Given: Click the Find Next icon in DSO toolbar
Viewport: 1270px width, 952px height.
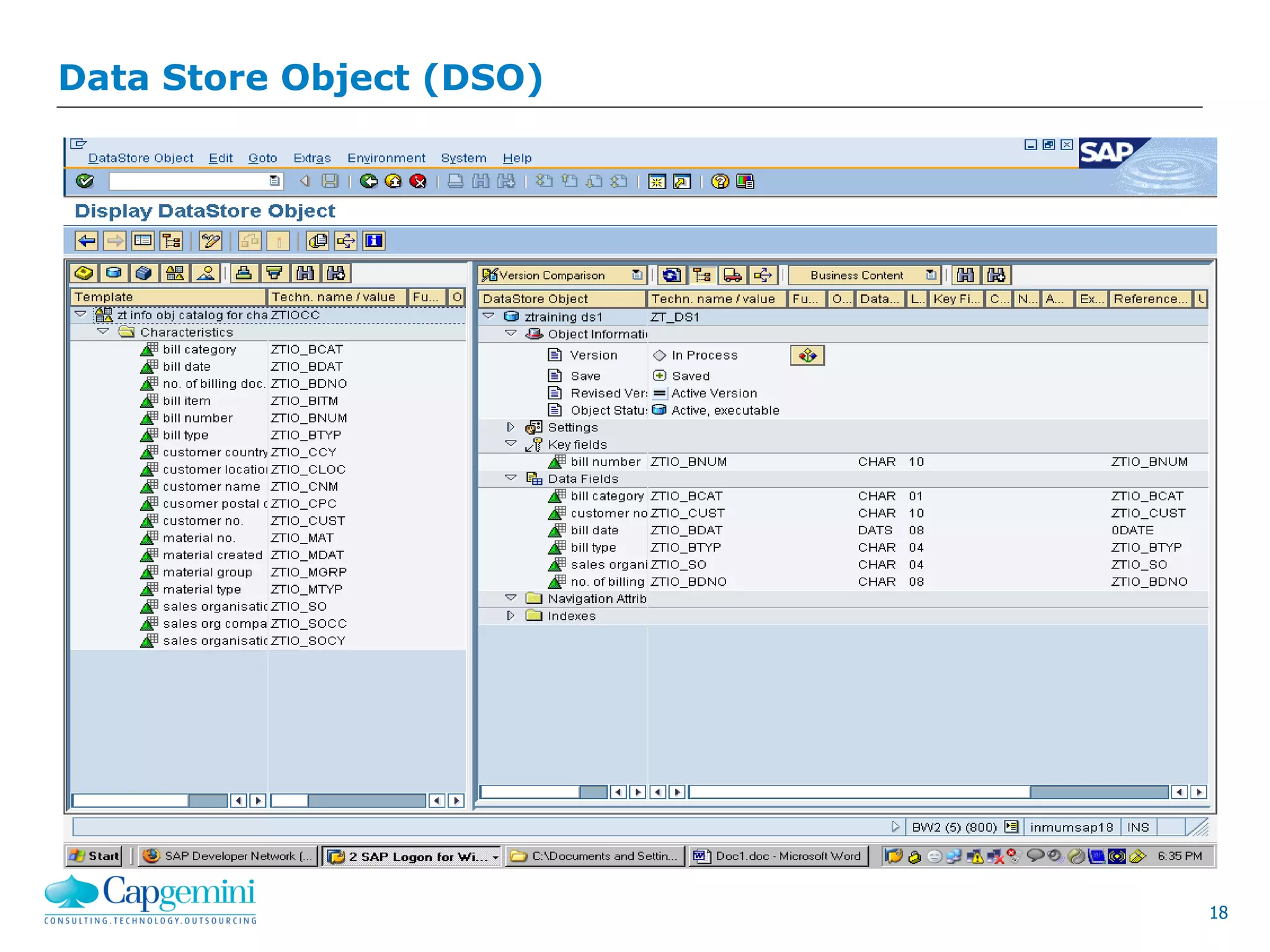Looking at the screenshot, I should tap(997, 275).
